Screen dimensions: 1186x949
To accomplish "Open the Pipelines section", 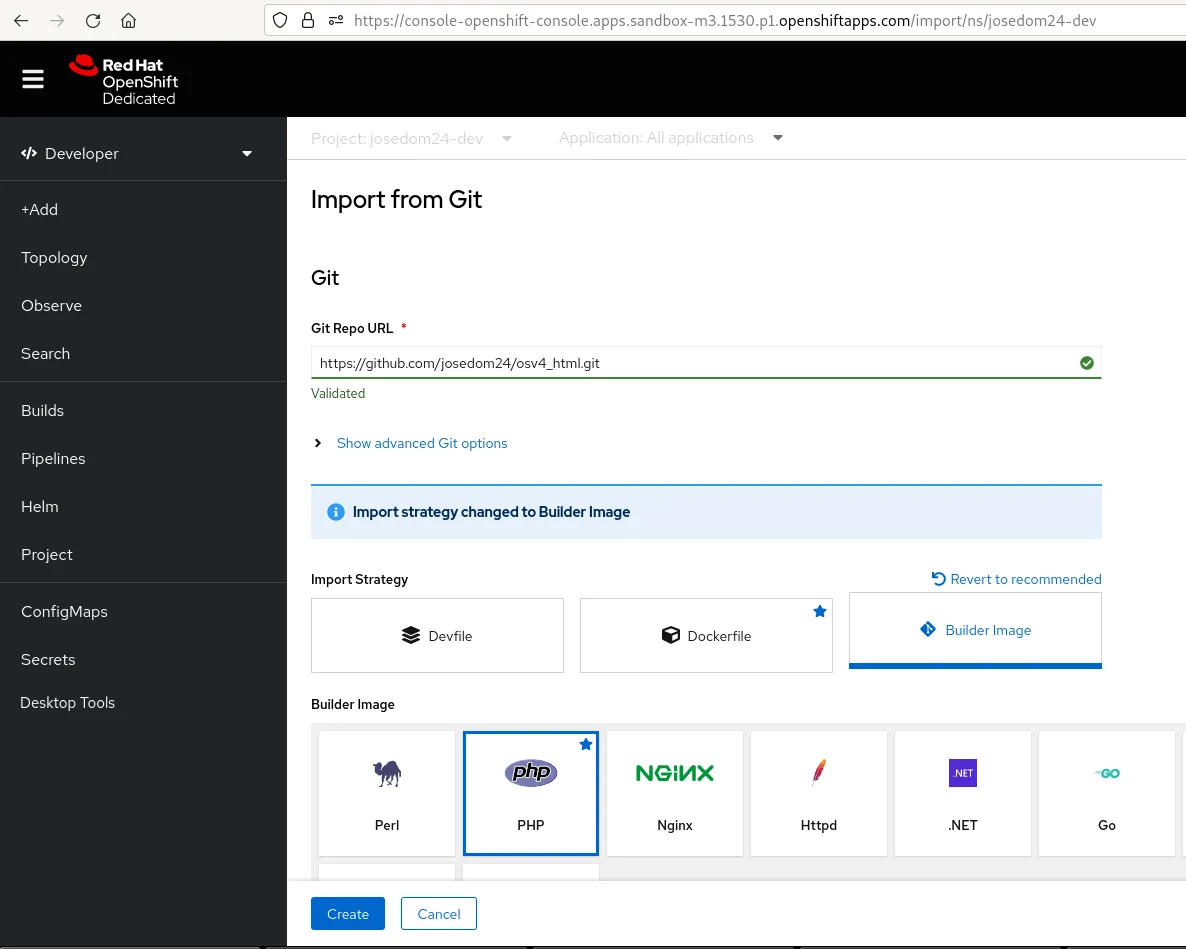I will (53, 458).
